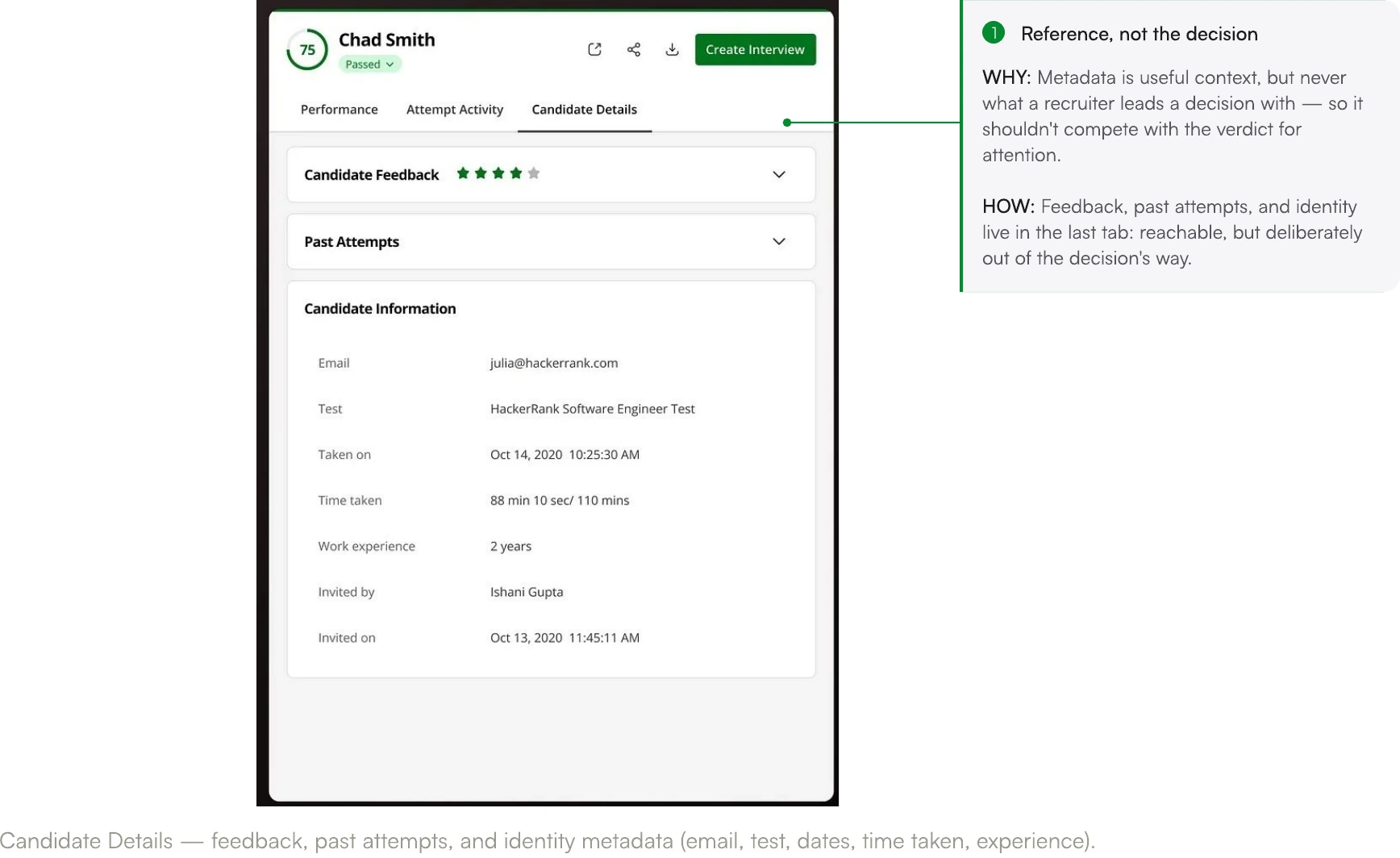Expand the Candidate Feedback section chevron
Viewport: 1400px width, 858px height.
(x=779, y=174)
